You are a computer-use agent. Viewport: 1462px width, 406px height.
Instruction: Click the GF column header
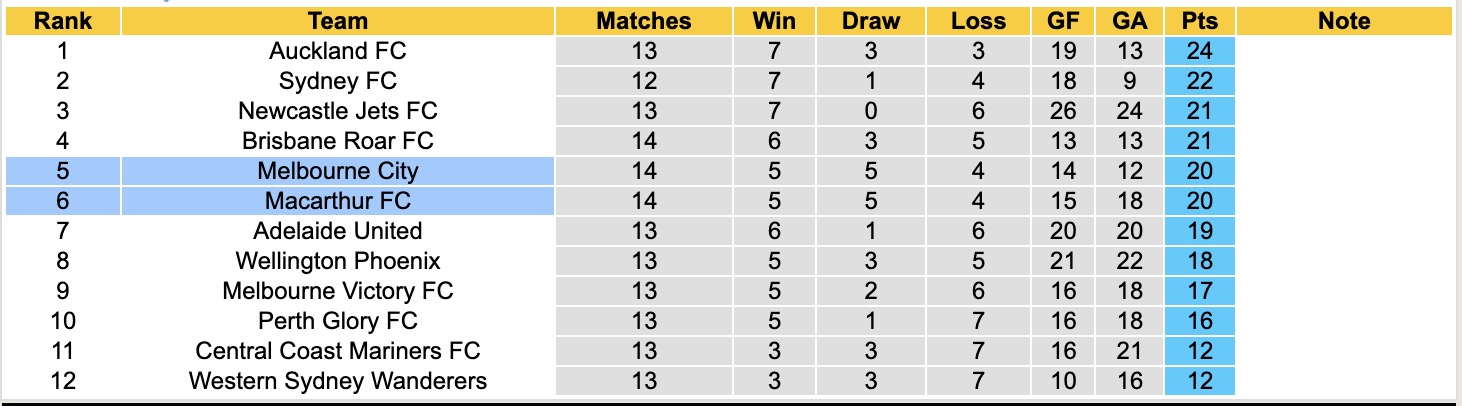1063,21
